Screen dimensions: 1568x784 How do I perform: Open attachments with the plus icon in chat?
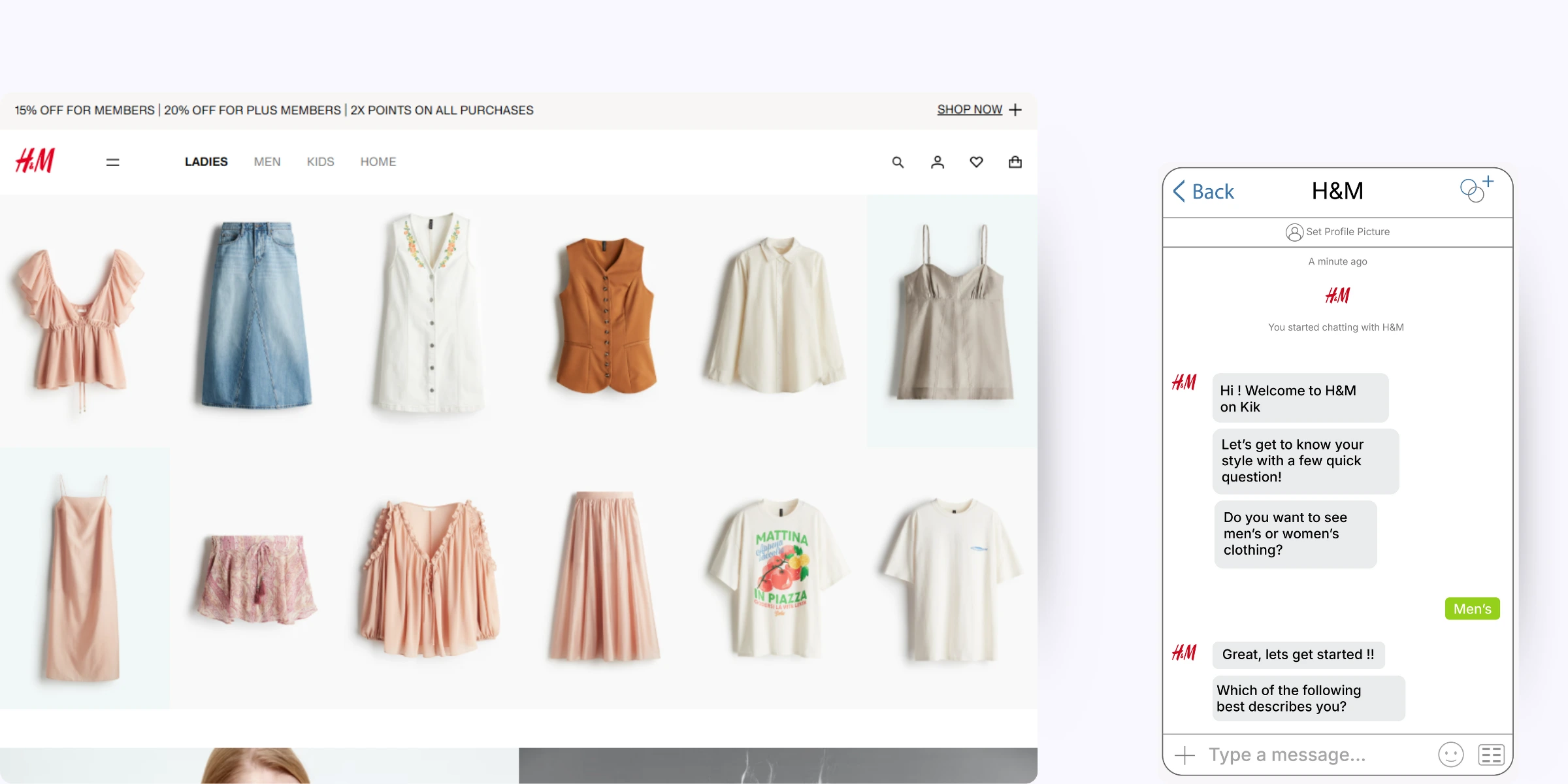click(x=1184, y=754)
